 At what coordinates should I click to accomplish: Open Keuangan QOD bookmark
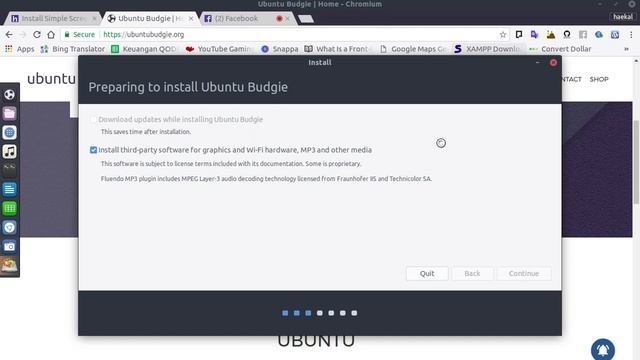point(144,49)
